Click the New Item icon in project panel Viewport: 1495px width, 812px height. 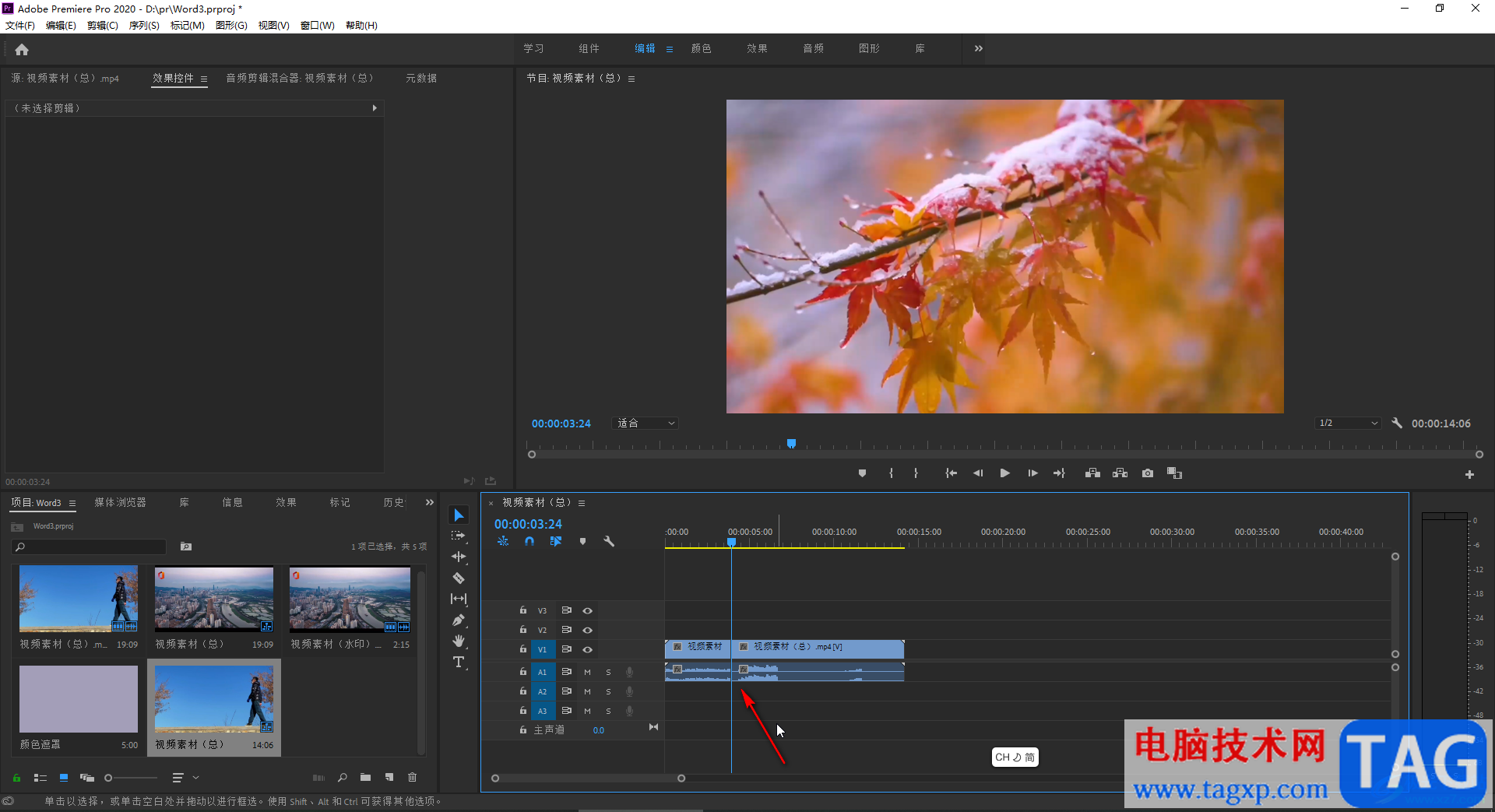389,777
